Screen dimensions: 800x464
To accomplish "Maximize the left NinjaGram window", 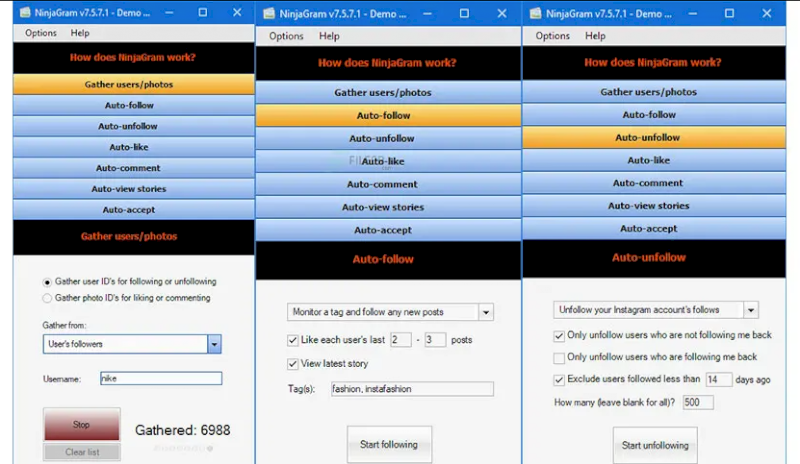I will tap(203, 12).
